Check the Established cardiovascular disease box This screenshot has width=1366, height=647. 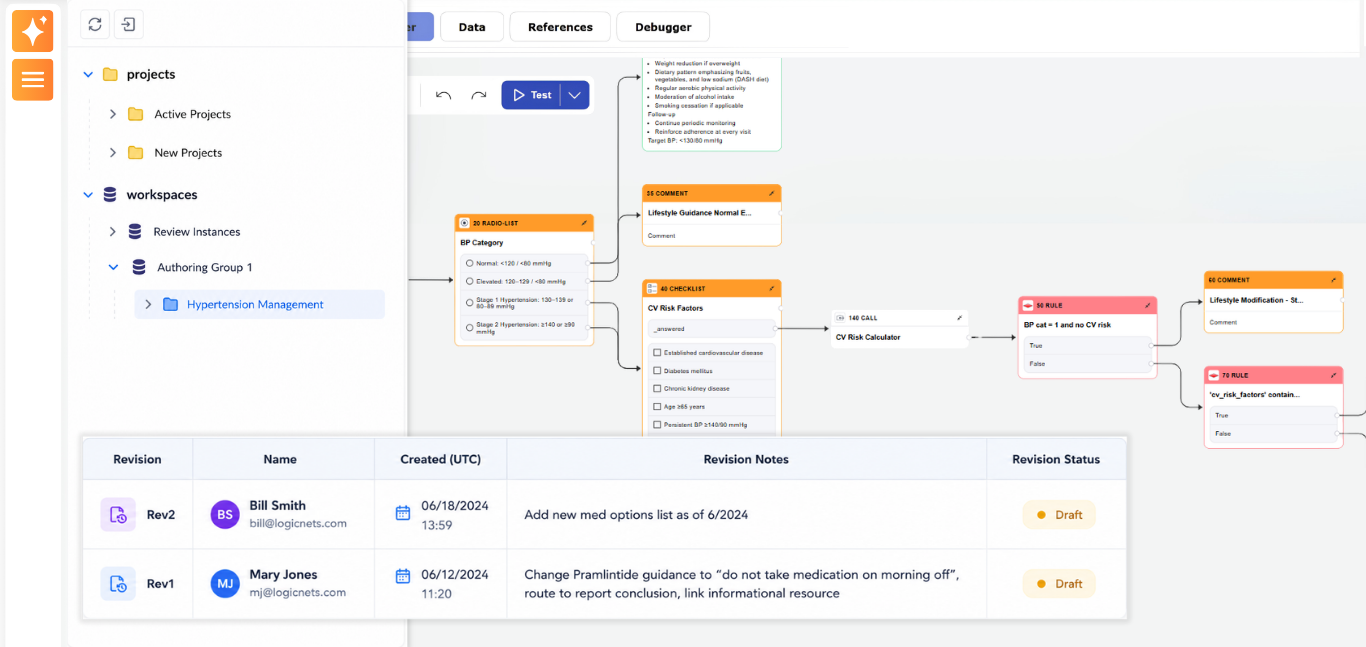656,352
